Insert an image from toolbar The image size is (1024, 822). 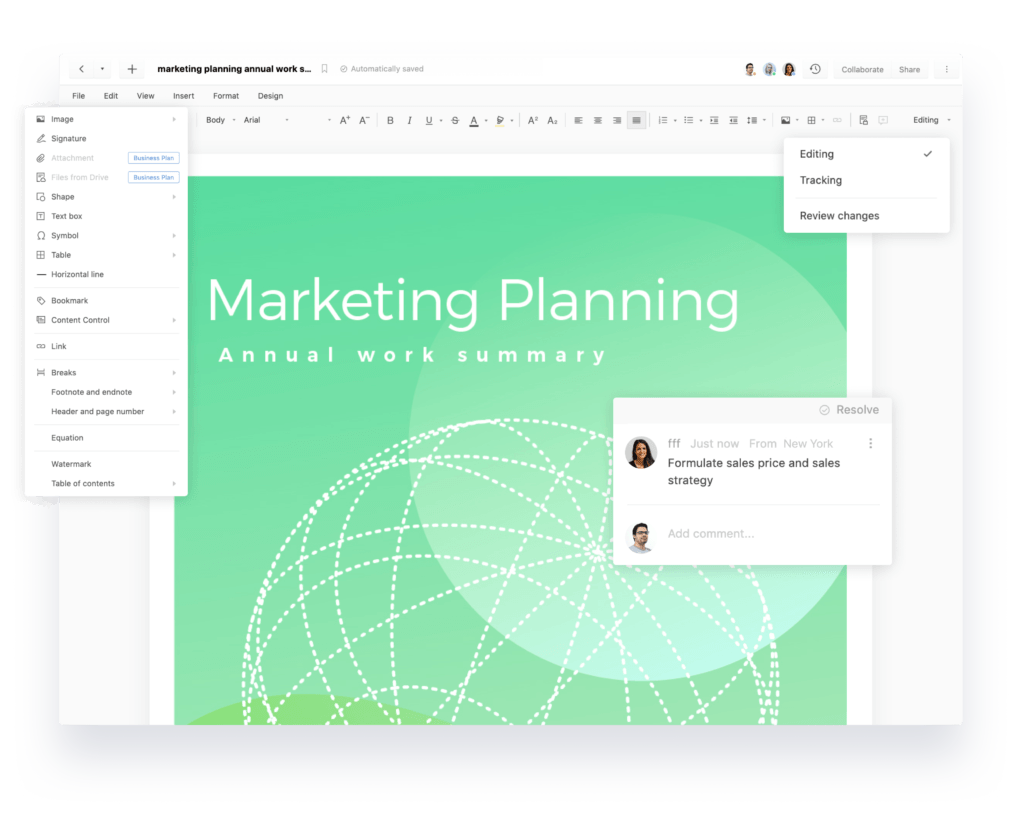[x=786, y=120]
